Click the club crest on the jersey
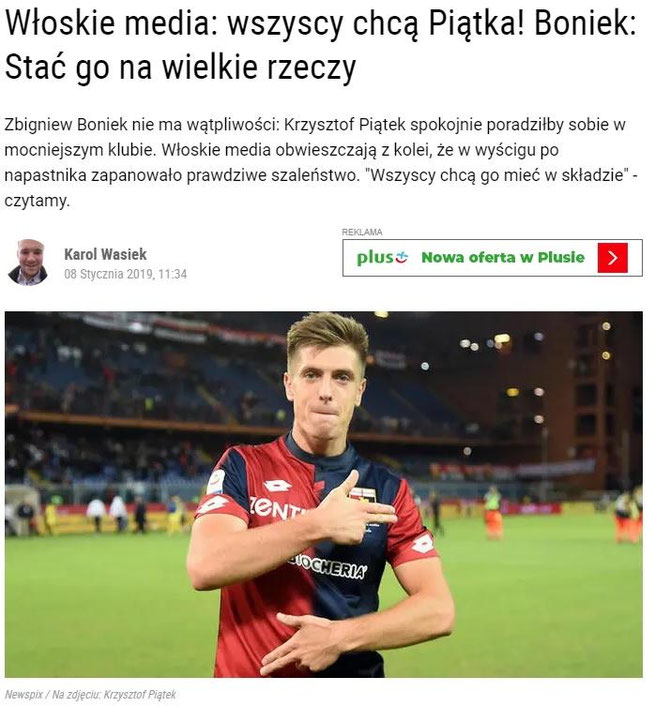This screenshot has height=707, width=655. (363, 495)
